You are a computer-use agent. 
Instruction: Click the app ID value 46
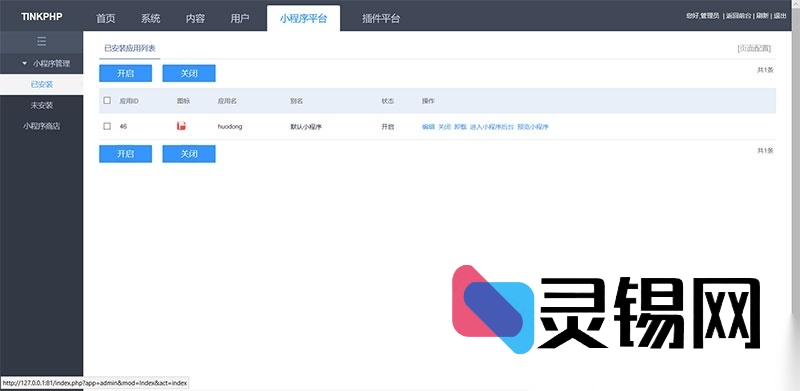(x=123, y=126)
